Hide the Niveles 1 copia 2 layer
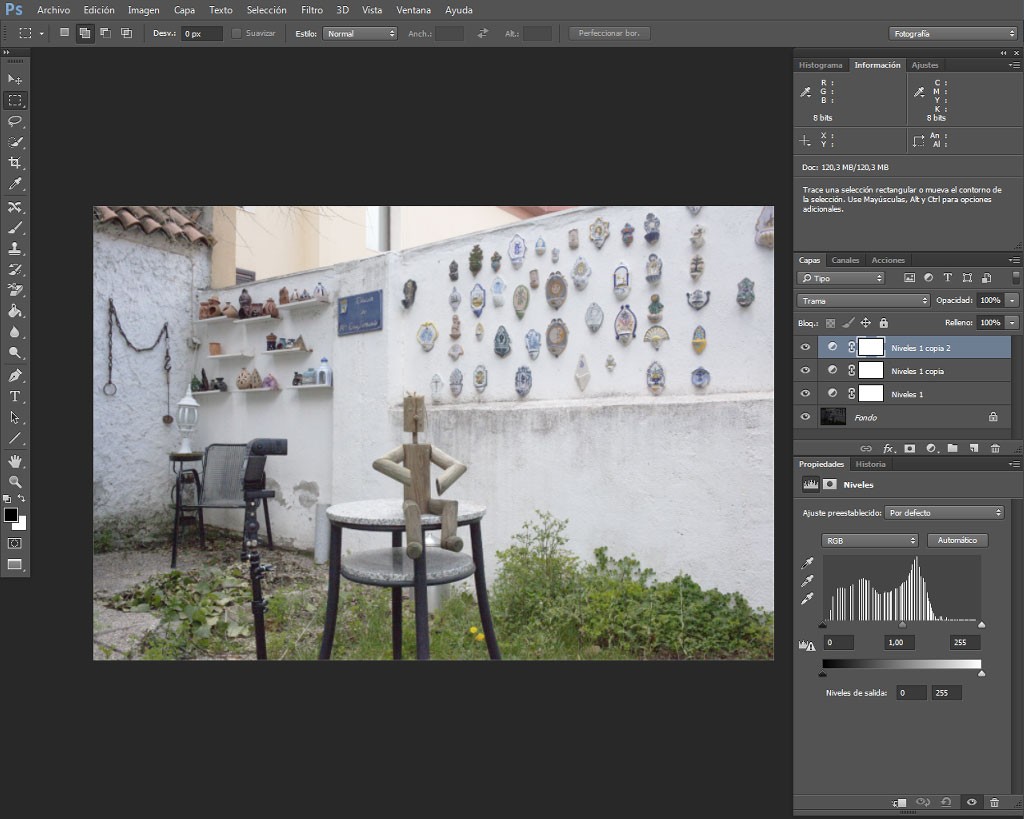The height and width of the screenshot is (819, 1024). pyautogui.click(x=805, y=347)
